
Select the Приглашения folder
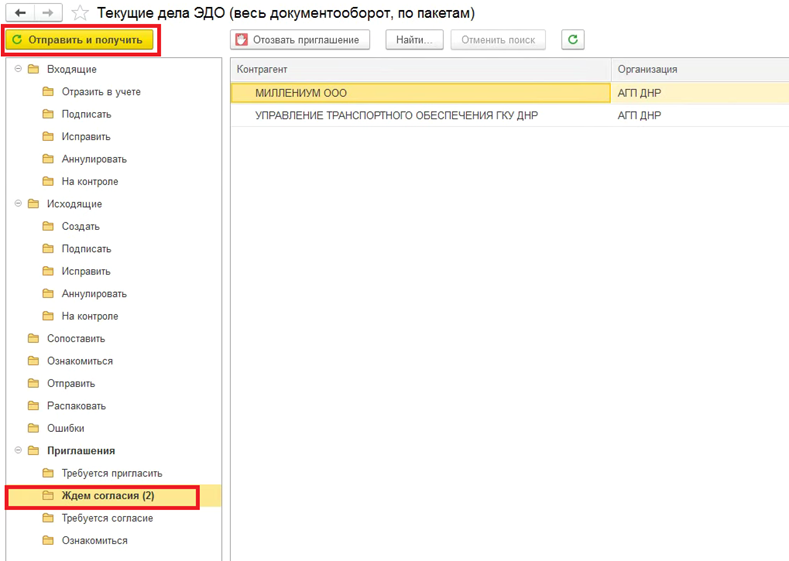(x=81, y=451)
